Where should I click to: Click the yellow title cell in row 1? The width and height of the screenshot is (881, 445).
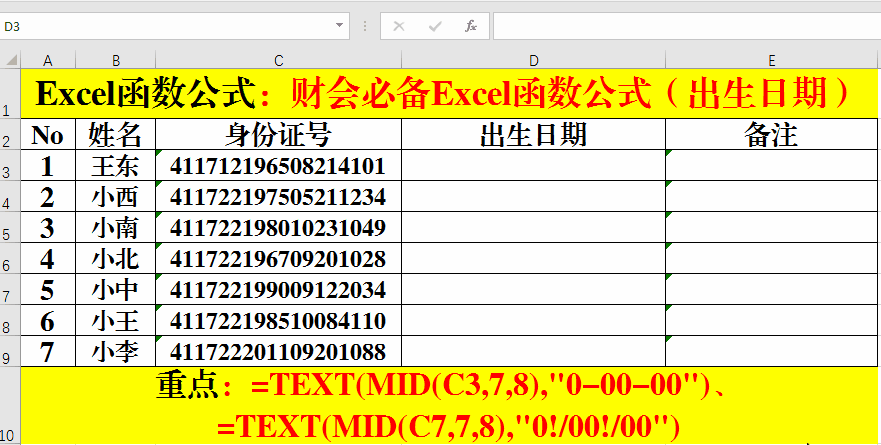449,94
